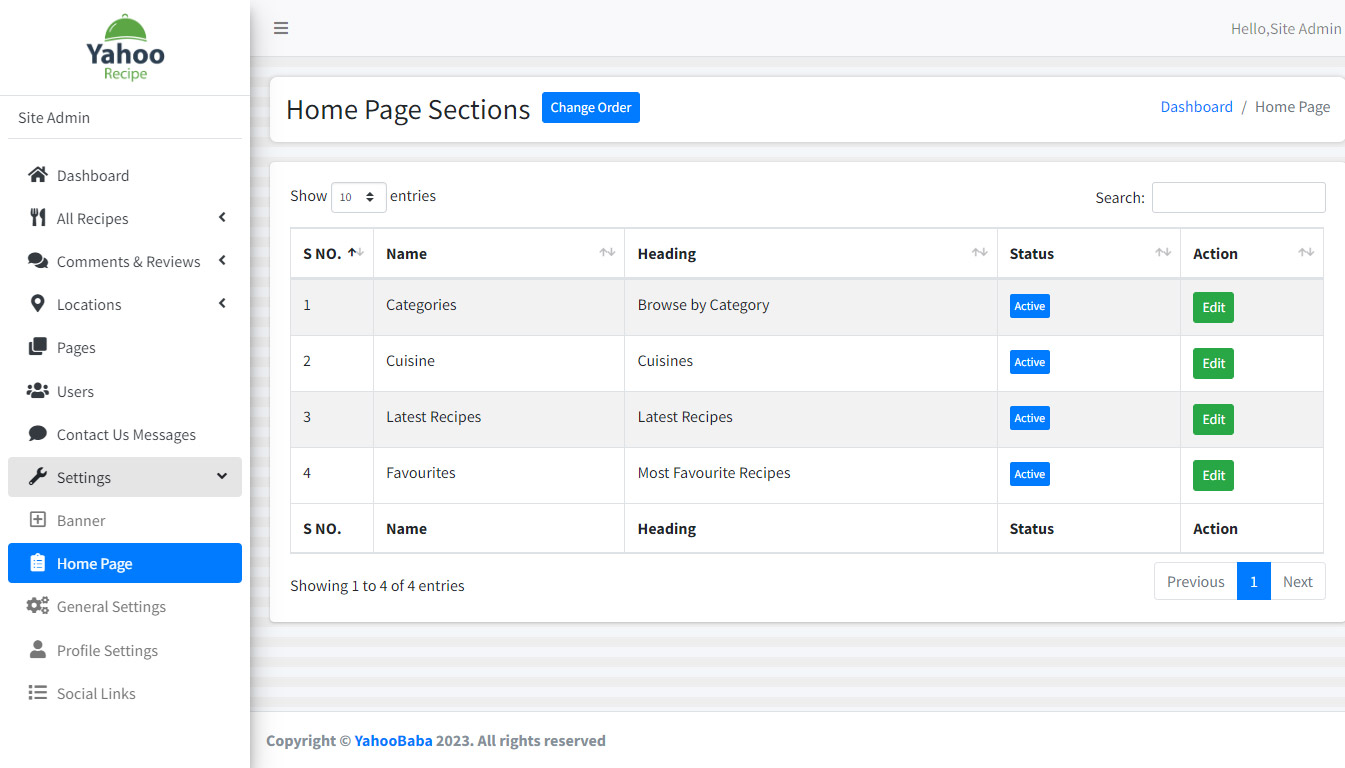The height and width of the screenshot is (768, 1345).
Task: Click the Dashboard home icon in sidebar
Action: 38,175
